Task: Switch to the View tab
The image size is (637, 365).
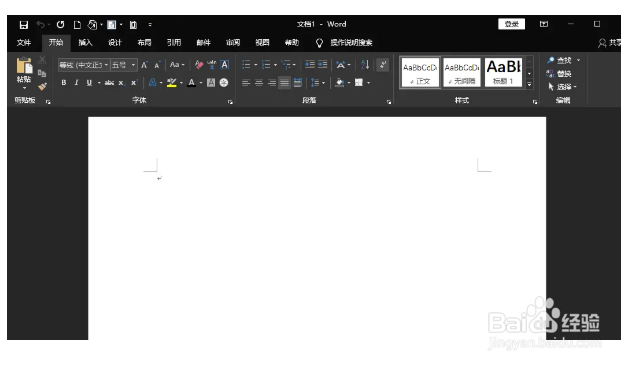Action: point(262,43)
